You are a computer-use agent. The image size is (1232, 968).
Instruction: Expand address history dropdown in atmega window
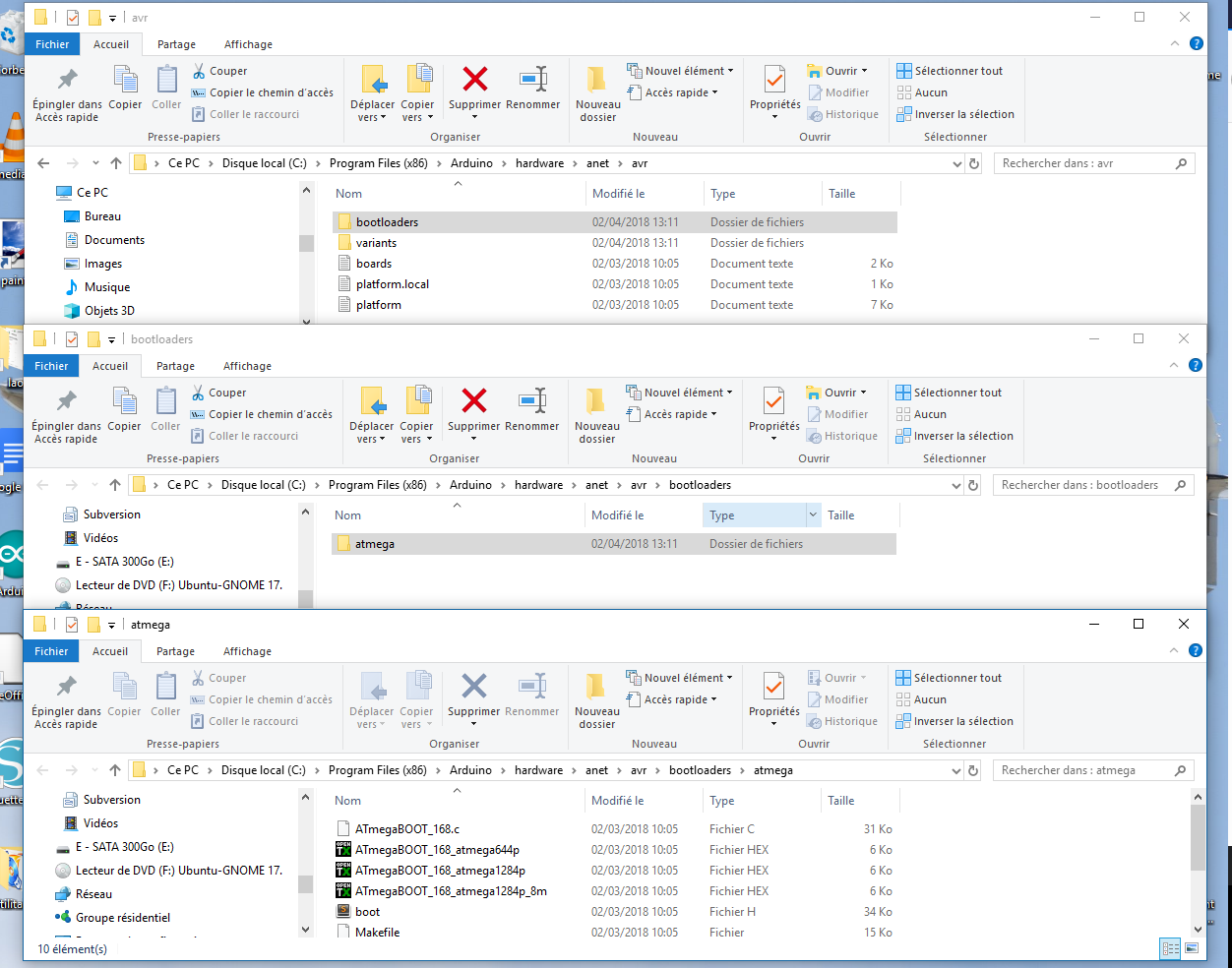pyautogui.click(x=956, y=770)
